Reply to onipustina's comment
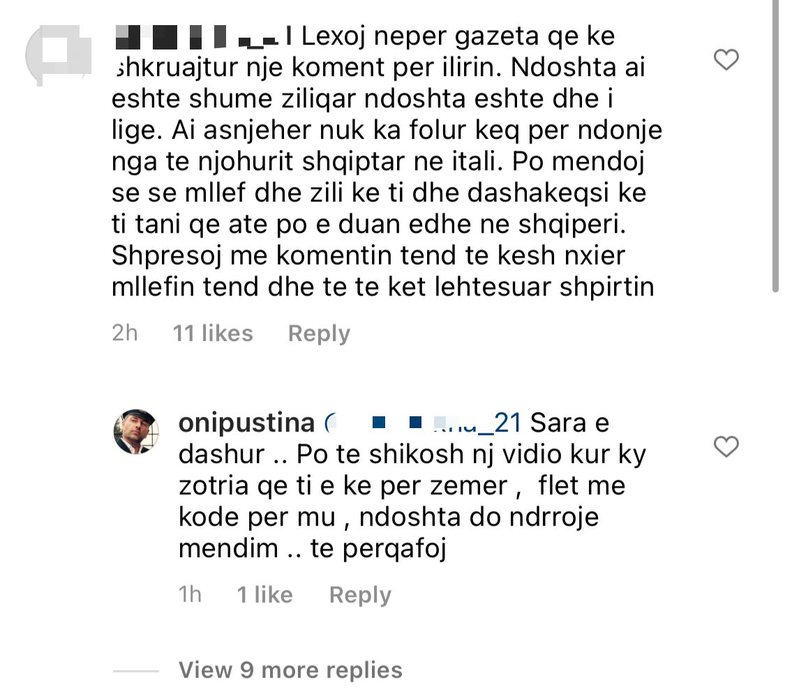This screenshot has height=691, width=785. point(360,595)
